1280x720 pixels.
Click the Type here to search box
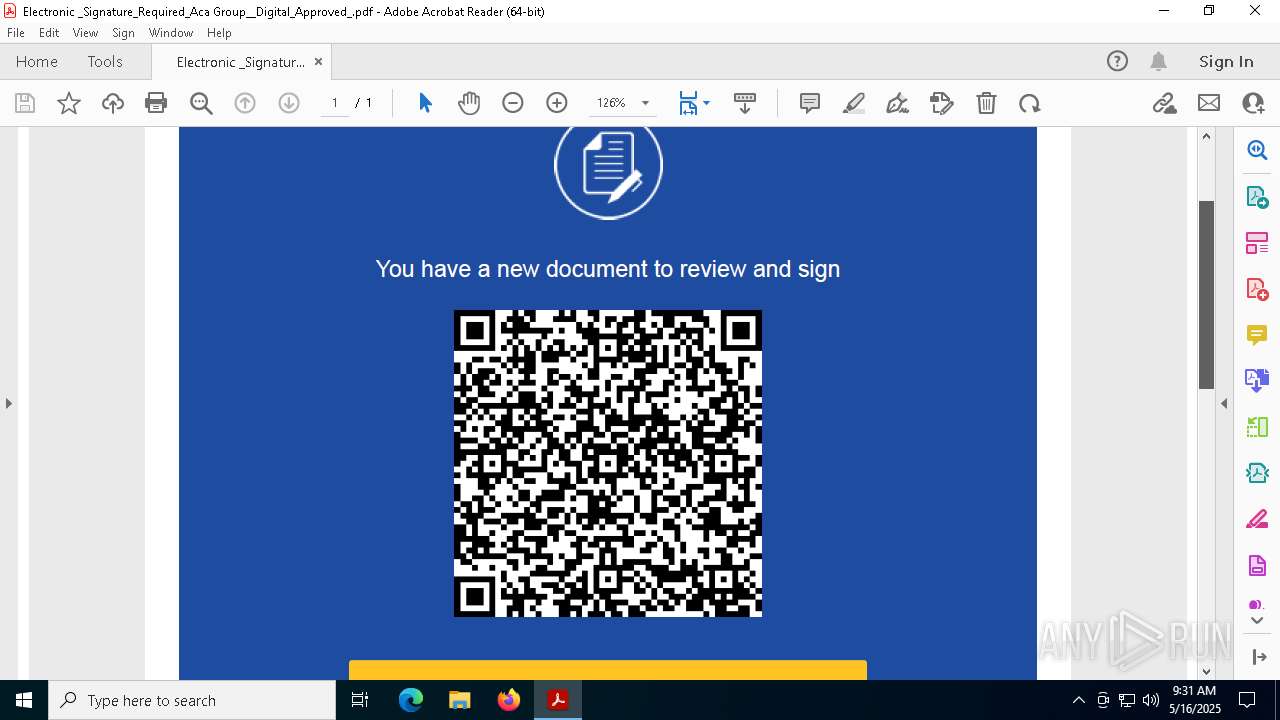[192, 700]
